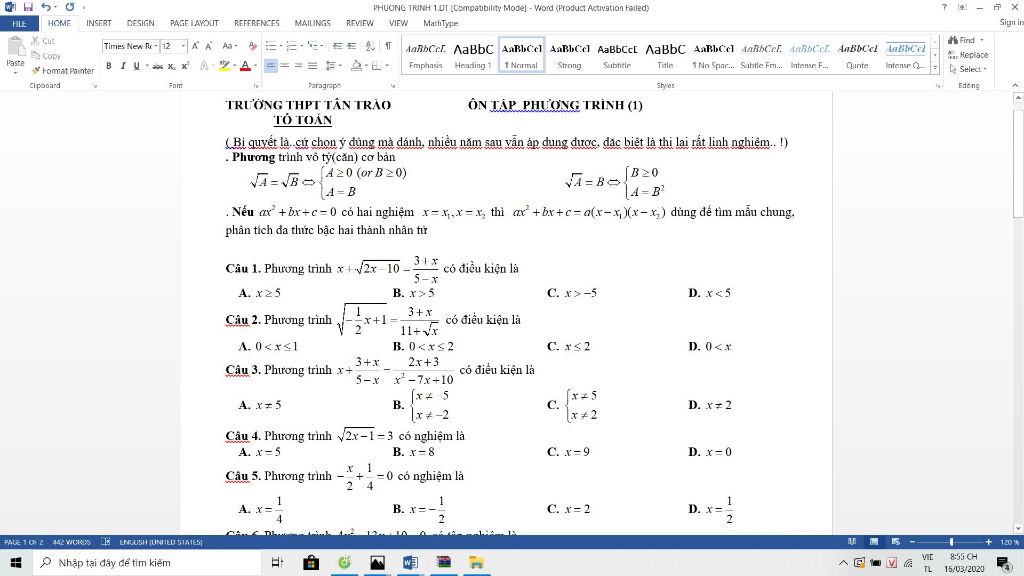The image size is (1024, 576).
Task: Toggle Bold formatting
Action: (108, 65)
